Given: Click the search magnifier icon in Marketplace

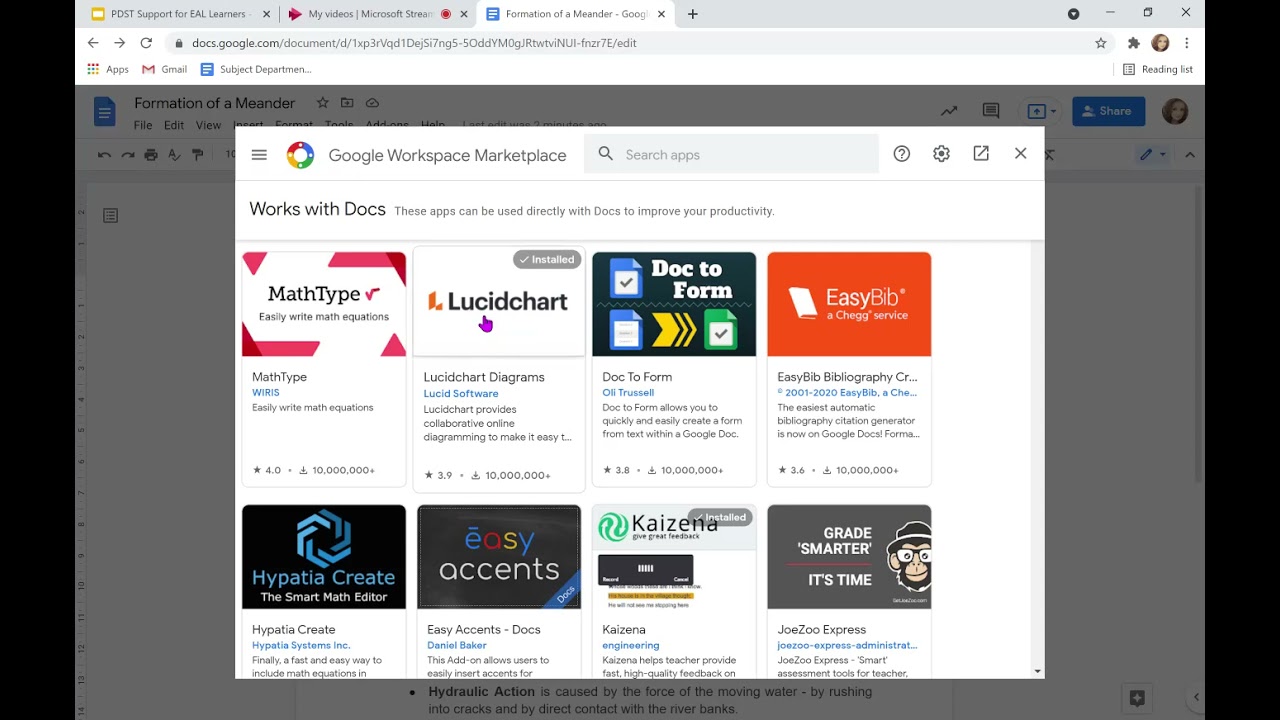Looking at the screenshot, I should (x=605, y=154).
